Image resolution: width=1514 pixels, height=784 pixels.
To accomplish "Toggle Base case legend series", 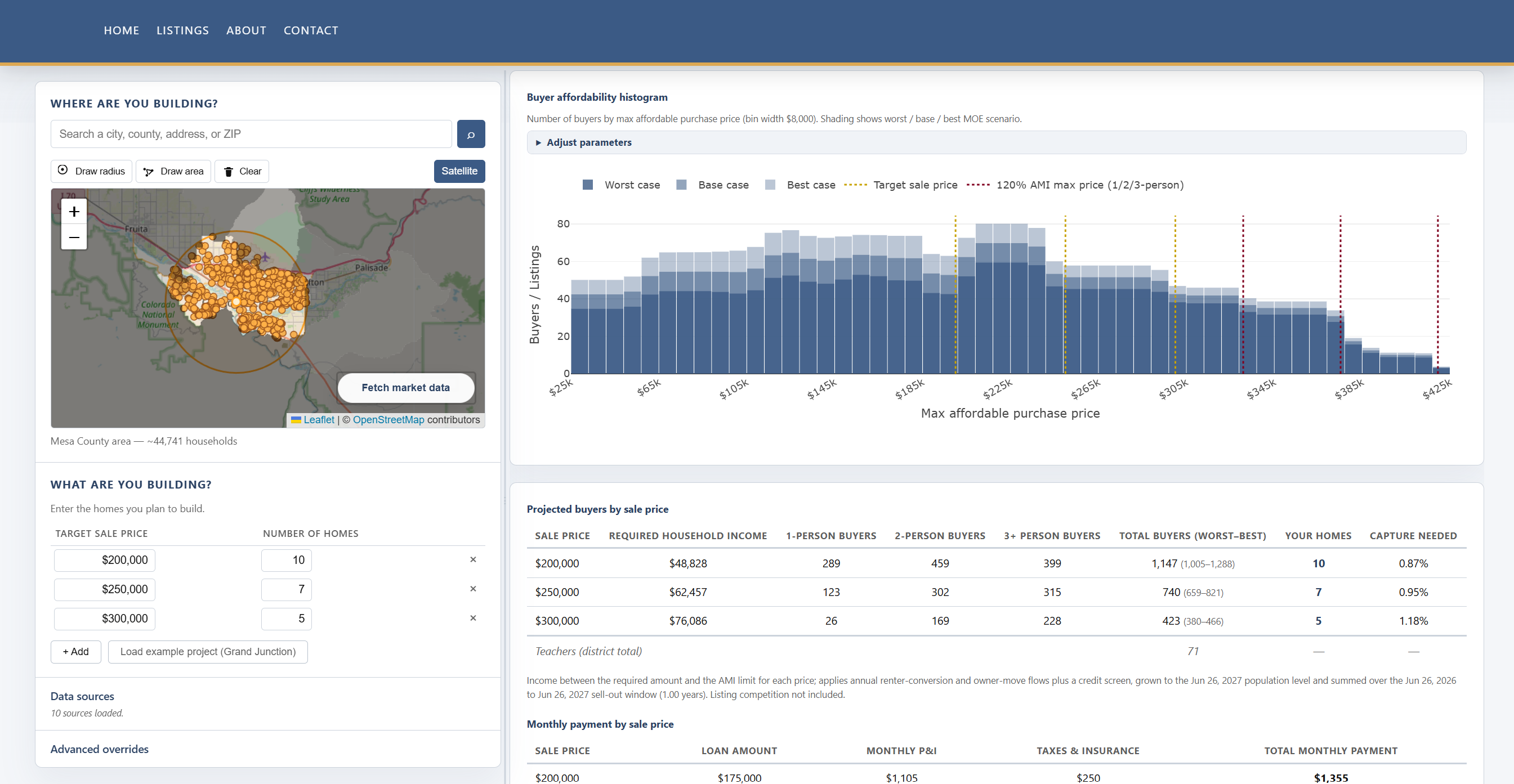I will [x=712, y=185].
